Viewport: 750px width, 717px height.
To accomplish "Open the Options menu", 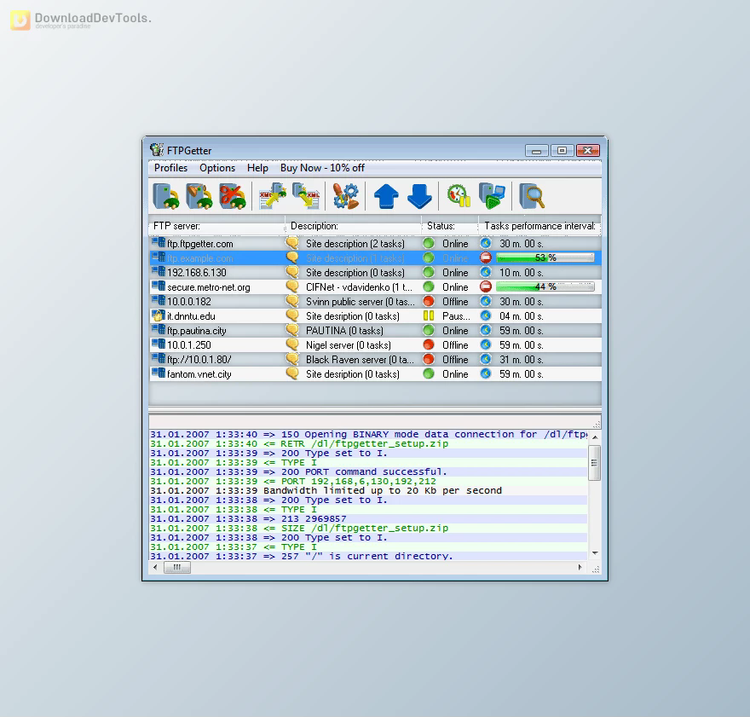I will click(217, 168).
